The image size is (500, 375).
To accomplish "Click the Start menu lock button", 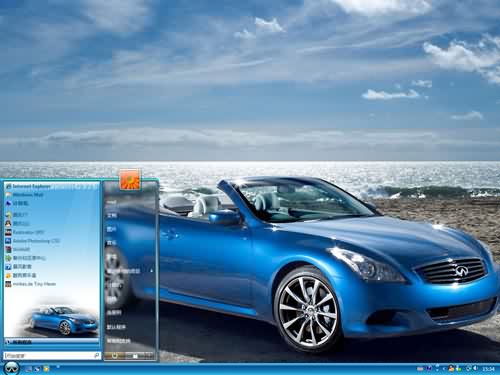I will pyautogui.click(x=135, y=356).
